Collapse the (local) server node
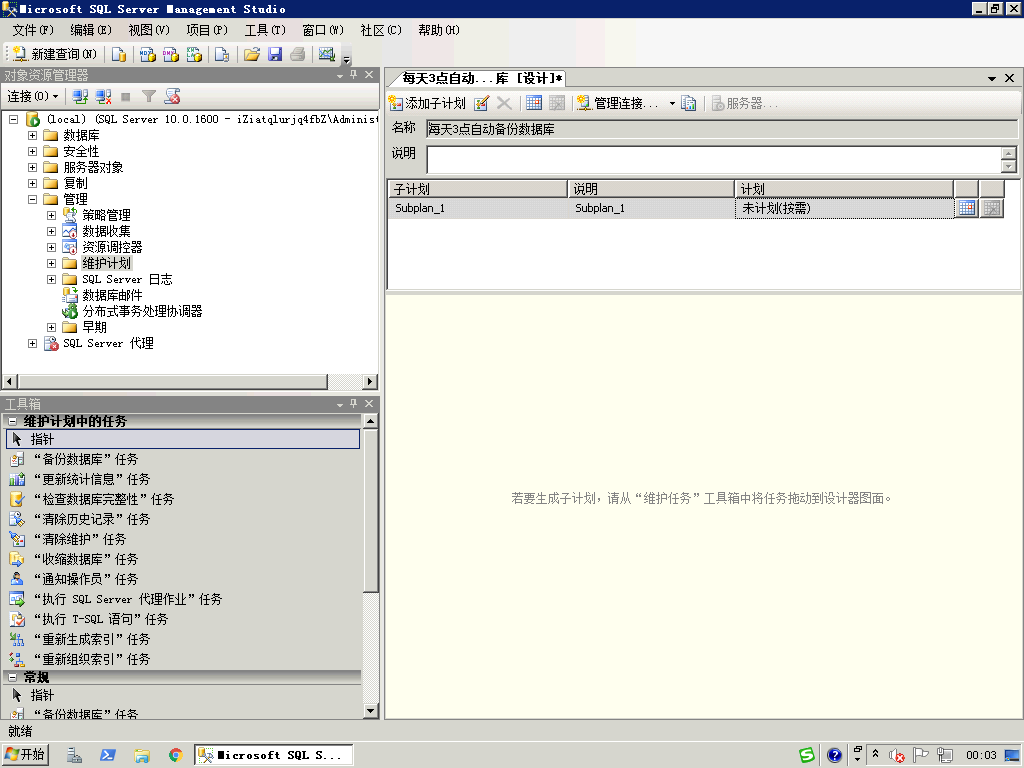Image resolution: width=1024 pixels, height=768 pixels. click(13, 120)
